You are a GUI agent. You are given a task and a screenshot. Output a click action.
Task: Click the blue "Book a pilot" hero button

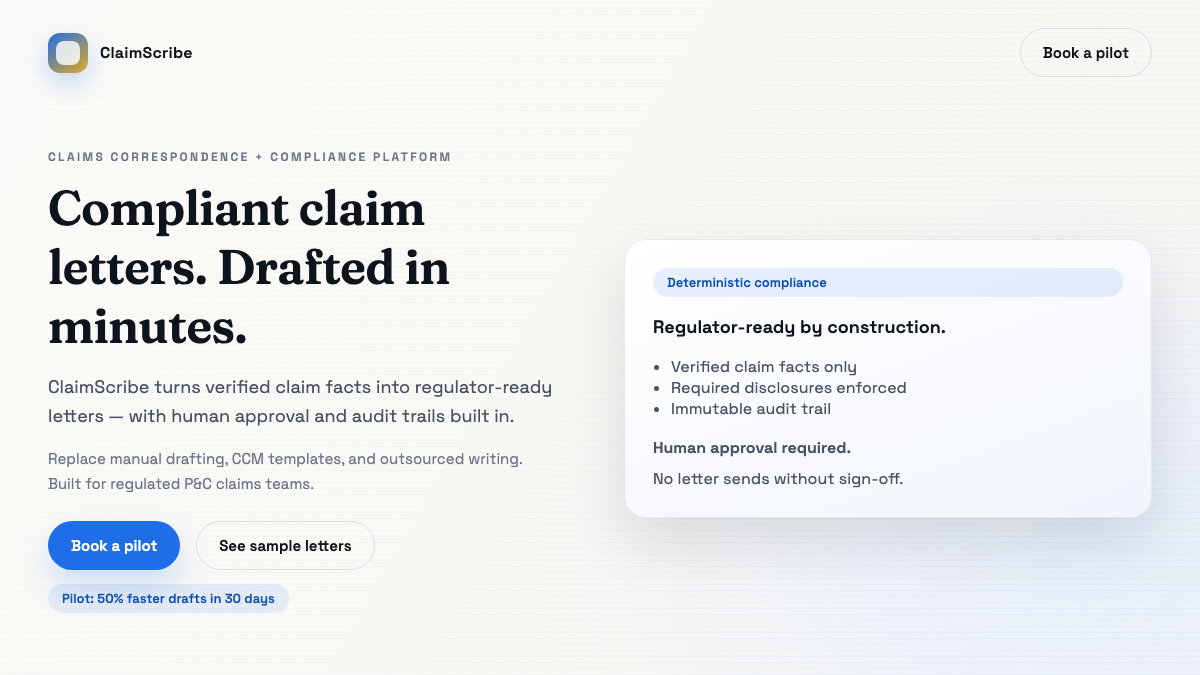[113, 545]
